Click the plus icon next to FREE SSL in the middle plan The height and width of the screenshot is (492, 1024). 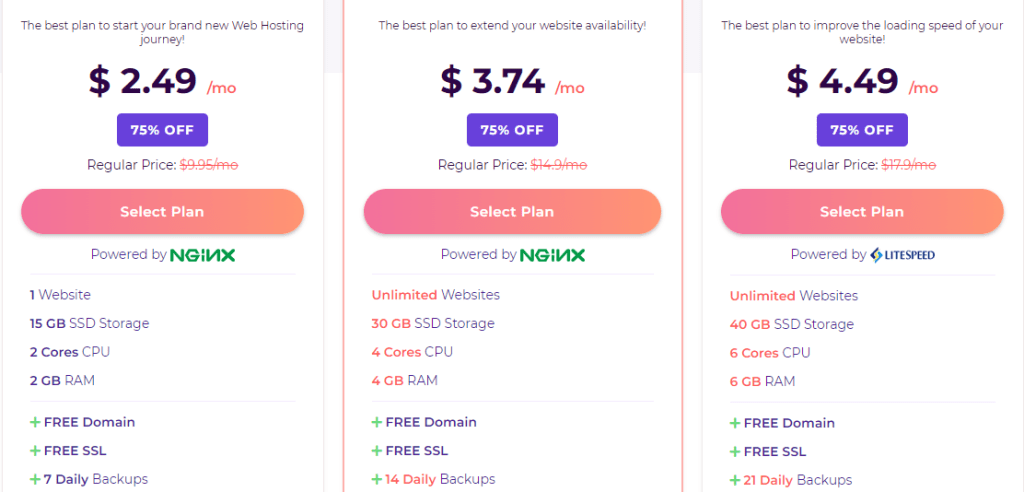[377, 451]
